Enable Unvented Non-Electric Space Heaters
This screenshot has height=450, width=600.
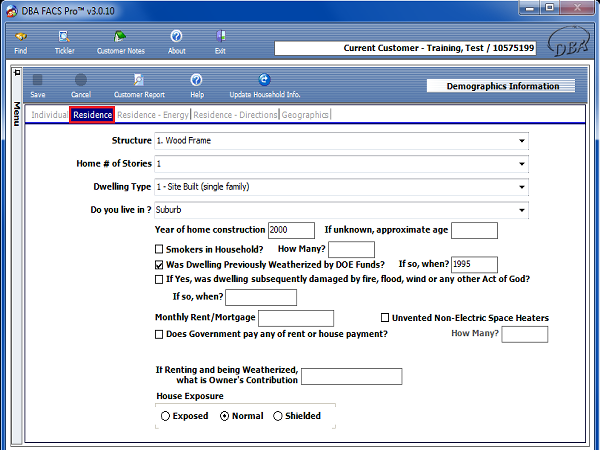point(385,318)
